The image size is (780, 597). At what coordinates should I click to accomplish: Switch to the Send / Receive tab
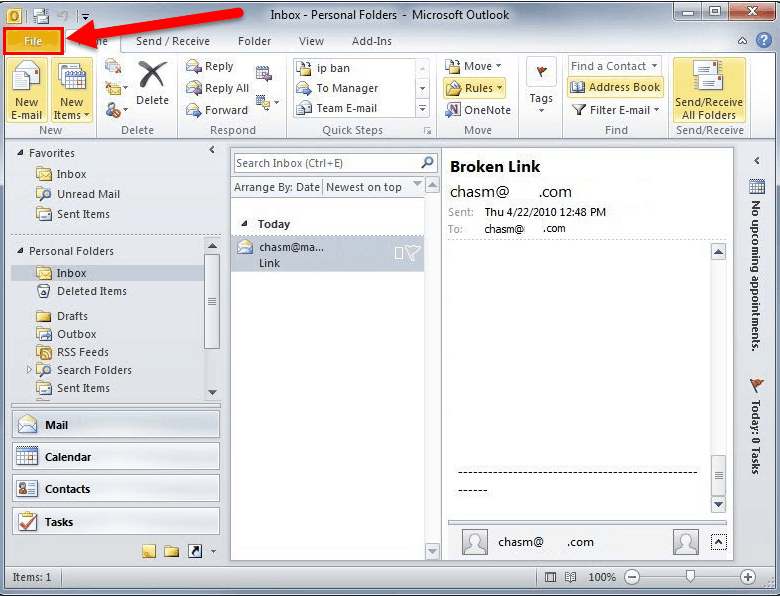(x=173, y=41)
